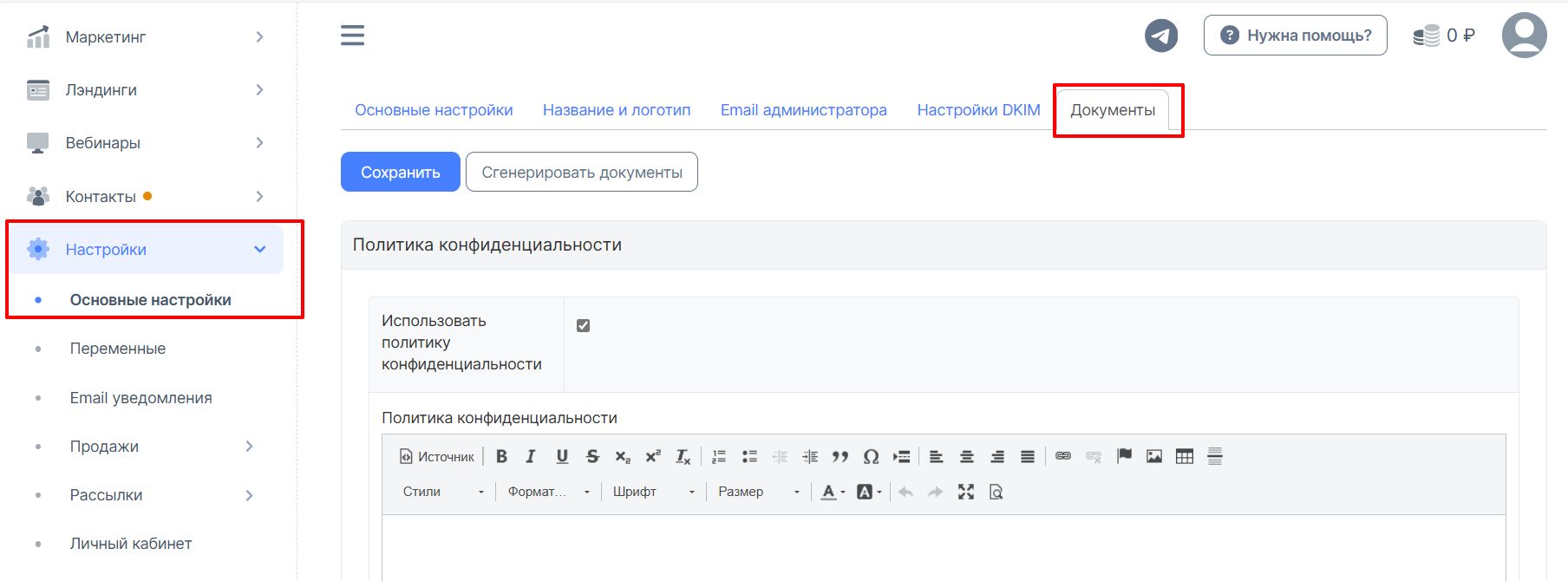
Task: Open the Telegram channel icon
Action: tap(1161, 36)
